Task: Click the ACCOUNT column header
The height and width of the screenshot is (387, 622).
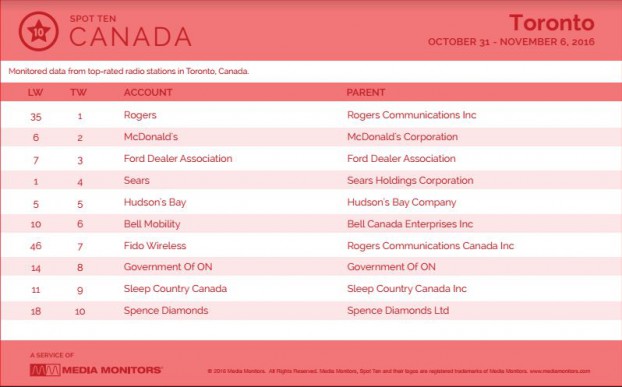Action: click(x=148, y=92)
